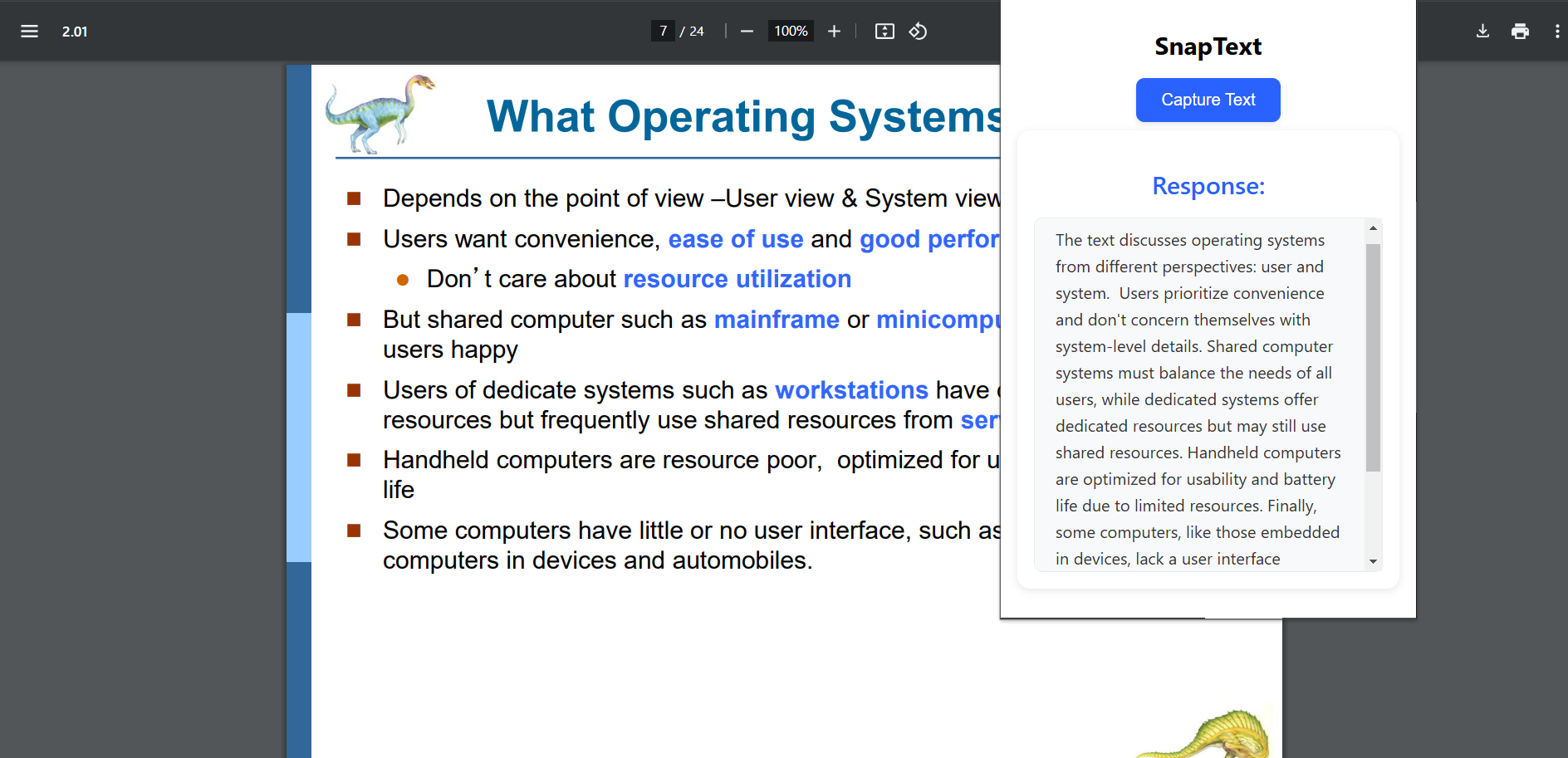Click the fit to page icon

coord(884,32)
